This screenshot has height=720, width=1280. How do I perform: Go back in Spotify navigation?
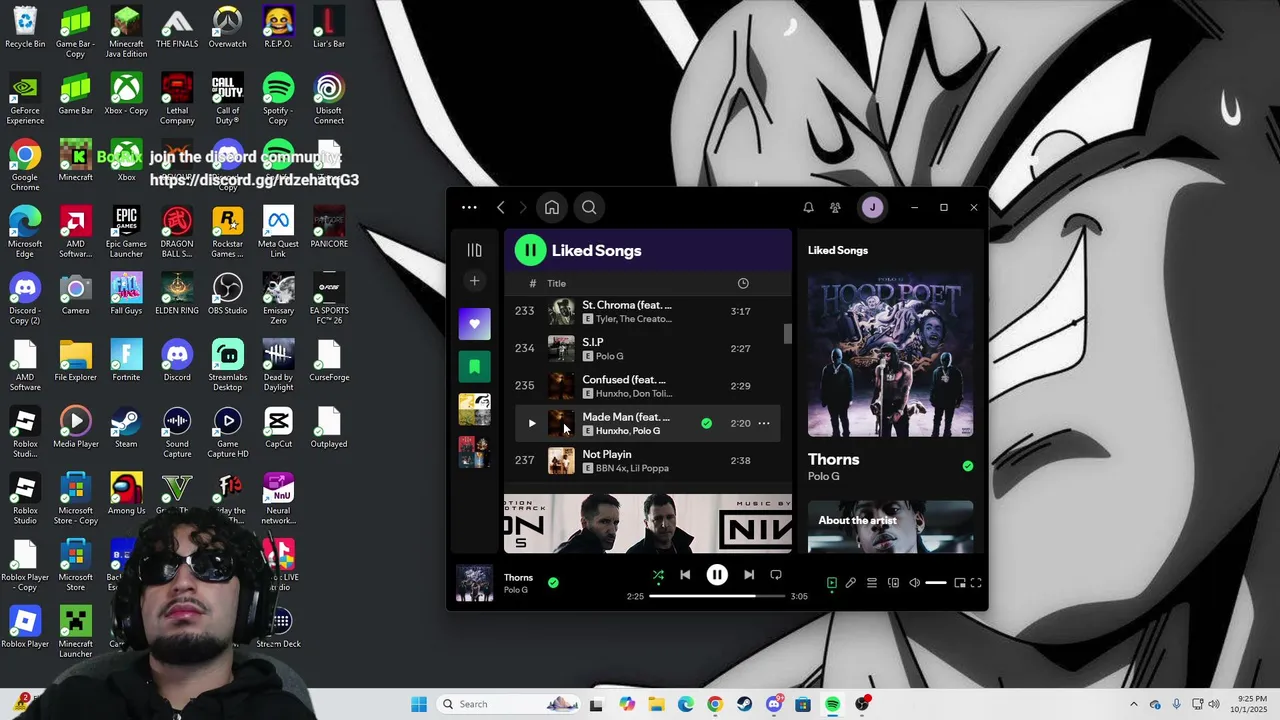point(501,208)
